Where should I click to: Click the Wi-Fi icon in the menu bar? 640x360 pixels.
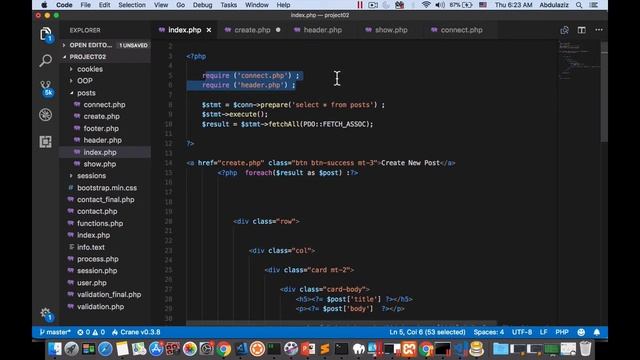(426, 5)
